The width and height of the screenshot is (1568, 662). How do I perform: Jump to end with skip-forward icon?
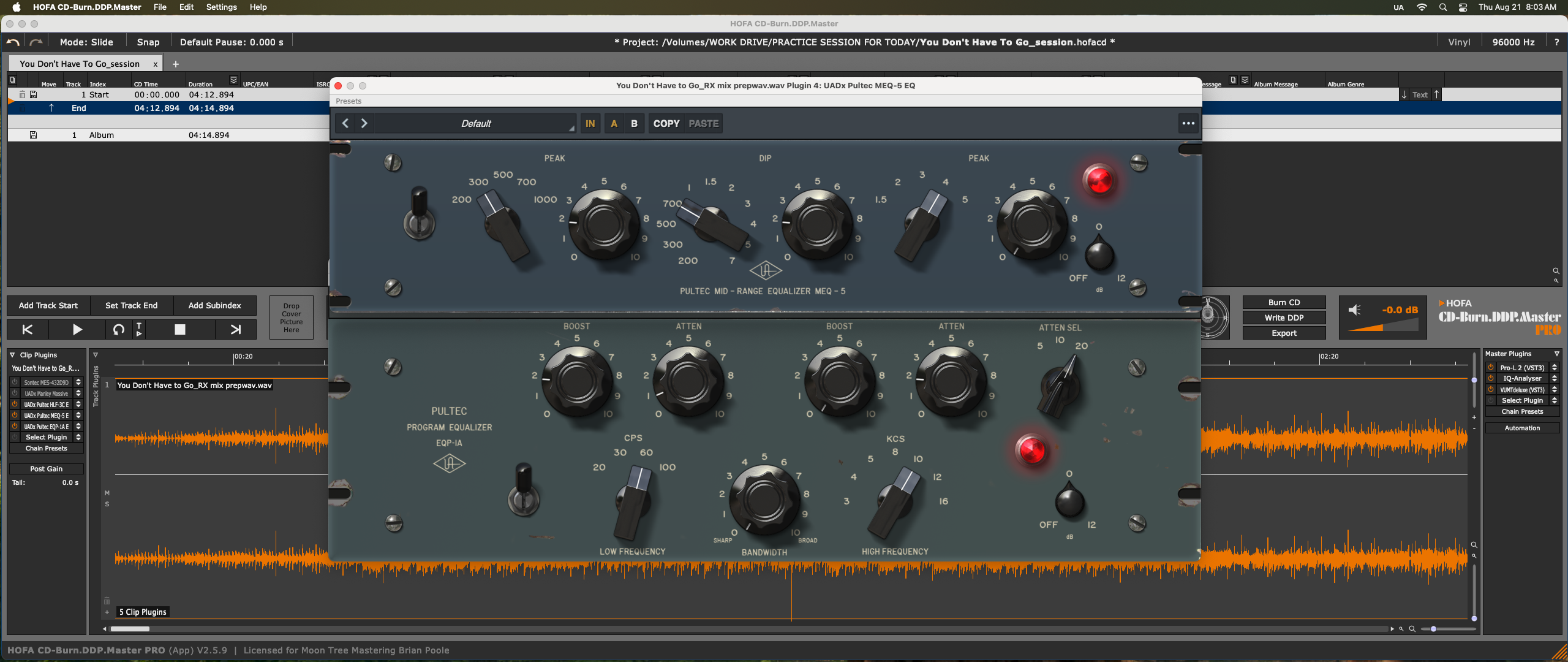click(235, 330)
